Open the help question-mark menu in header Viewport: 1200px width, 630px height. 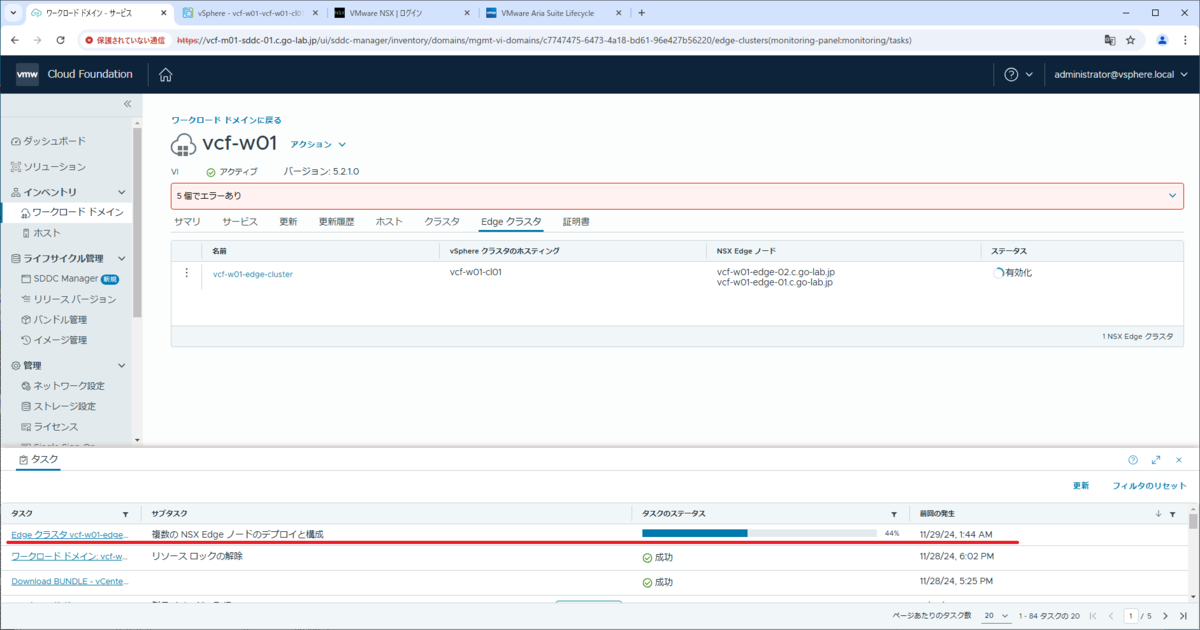(1019, 75)
